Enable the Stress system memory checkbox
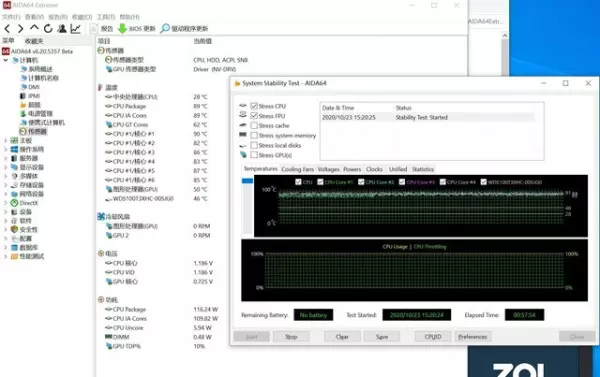The width and height of the screenshot is (600, 377). (254, 135)
